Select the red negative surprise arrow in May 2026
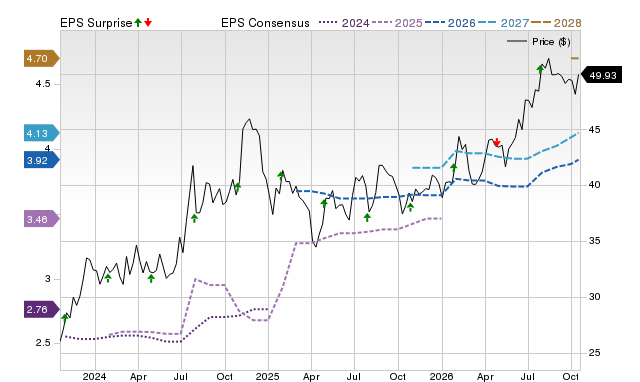 497,142
